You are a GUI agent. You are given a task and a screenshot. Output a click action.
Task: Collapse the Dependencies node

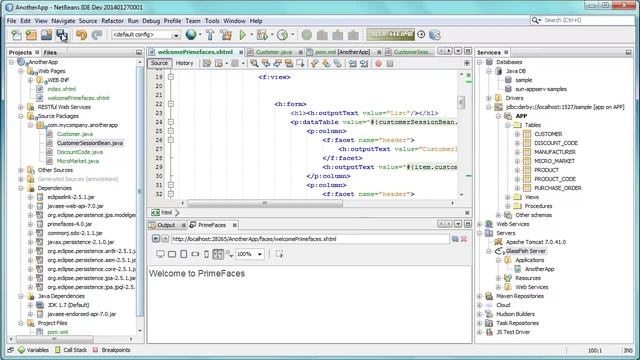pos(21,188)
